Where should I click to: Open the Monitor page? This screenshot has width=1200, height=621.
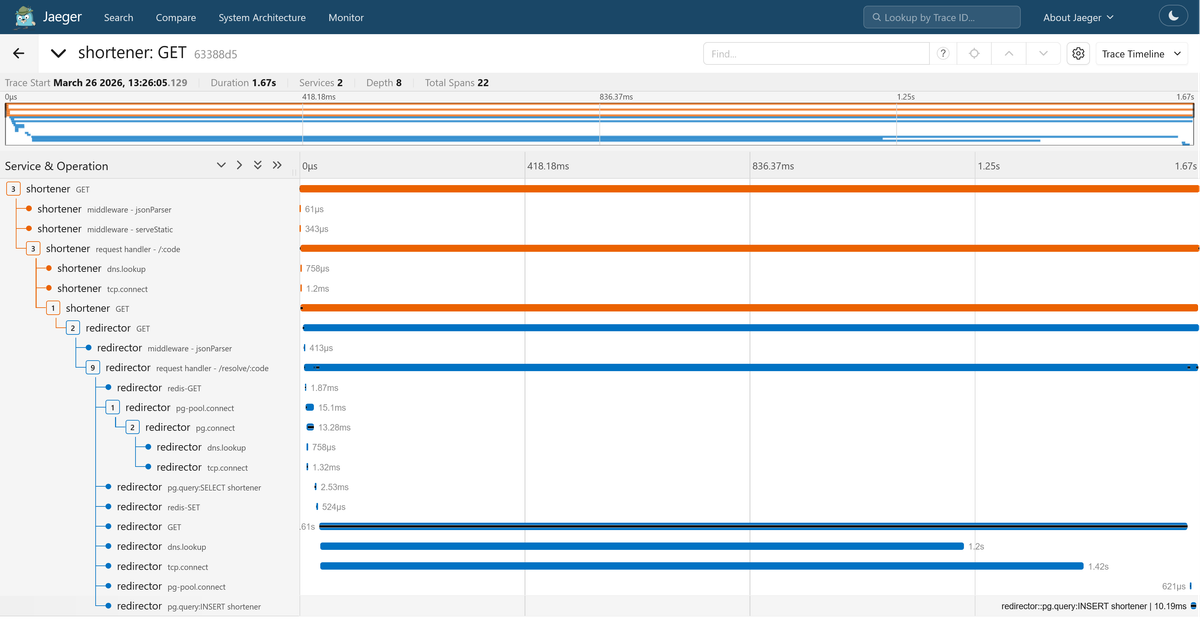point(346,17)
